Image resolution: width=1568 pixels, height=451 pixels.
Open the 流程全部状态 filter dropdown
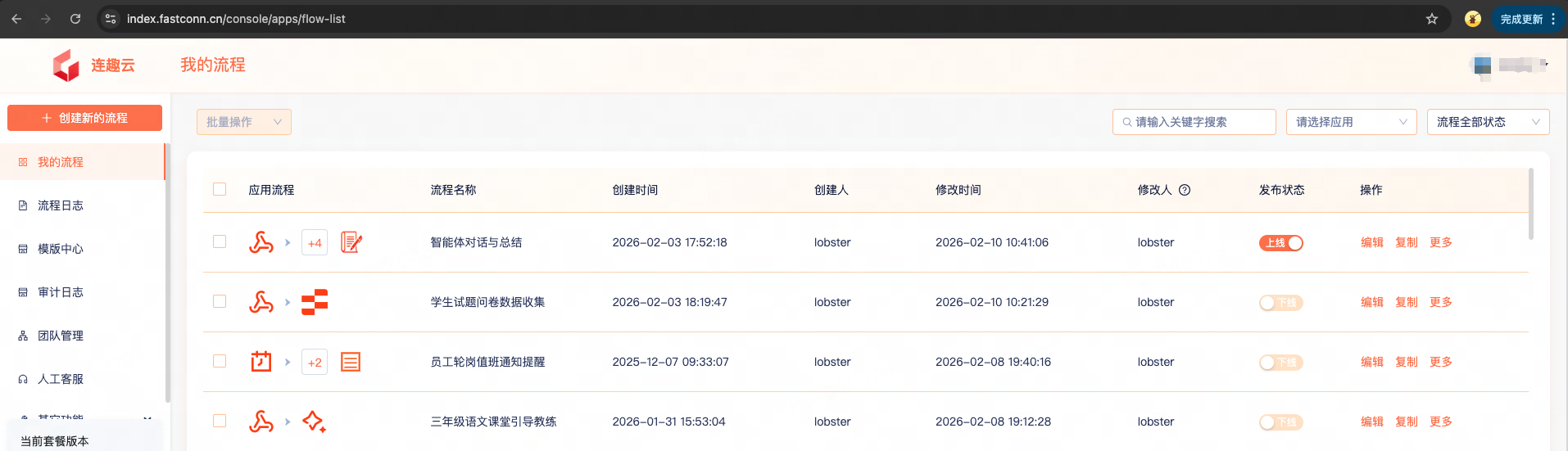click(x=1488, y=122)
